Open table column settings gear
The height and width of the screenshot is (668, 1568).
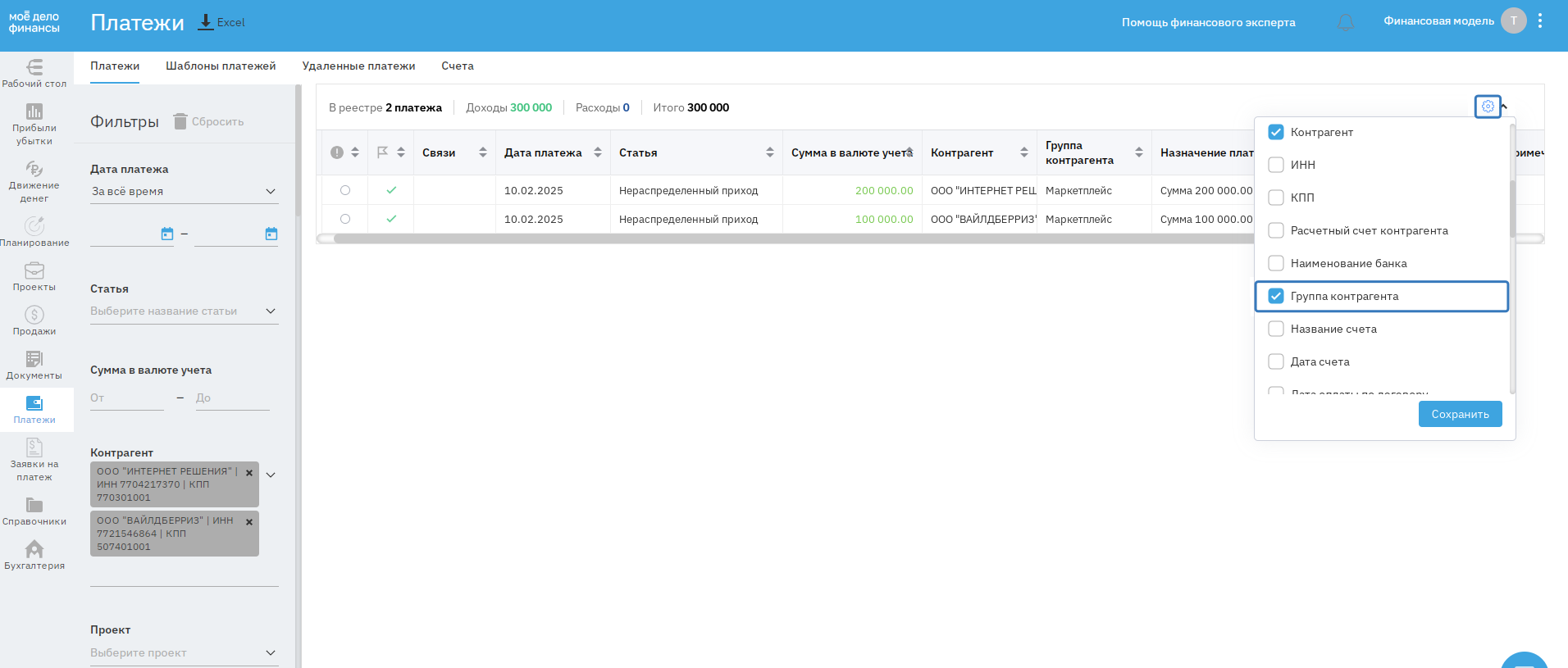coord(1488,107)
